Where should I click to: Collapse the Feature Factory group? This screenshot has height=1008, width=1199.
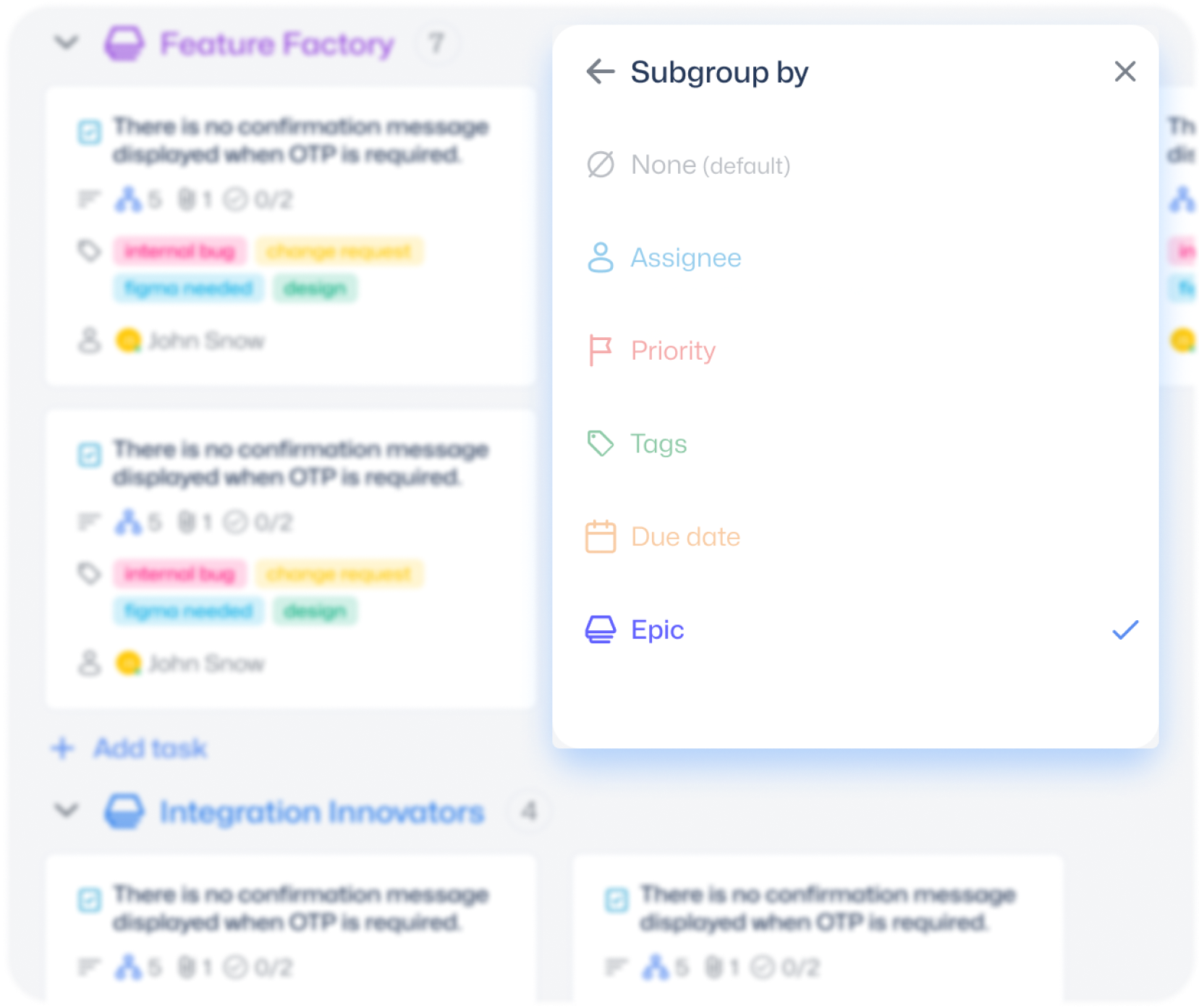[67, 42]
